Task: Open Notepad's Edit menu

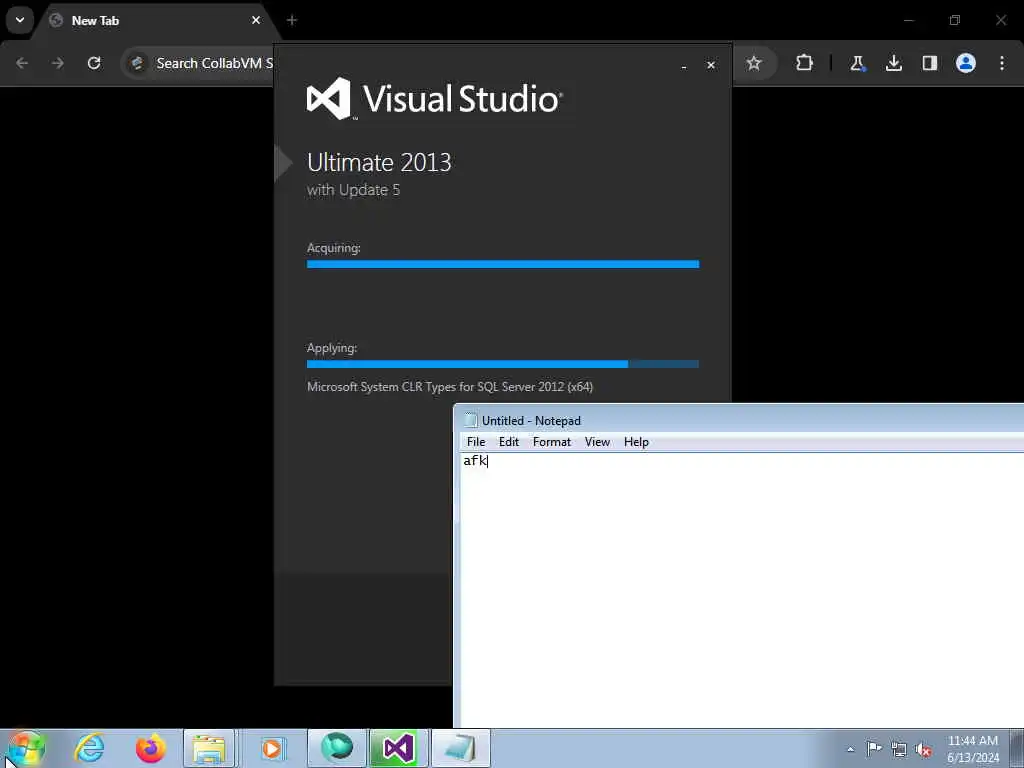Action: (509, 442)
